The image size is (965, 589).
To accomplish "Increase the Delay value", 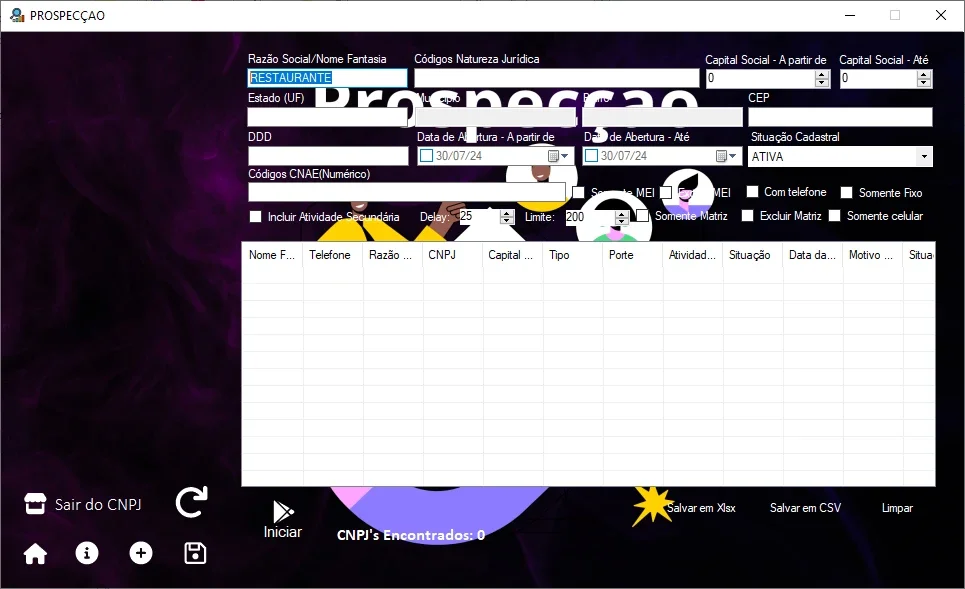I will click(507, 213).
